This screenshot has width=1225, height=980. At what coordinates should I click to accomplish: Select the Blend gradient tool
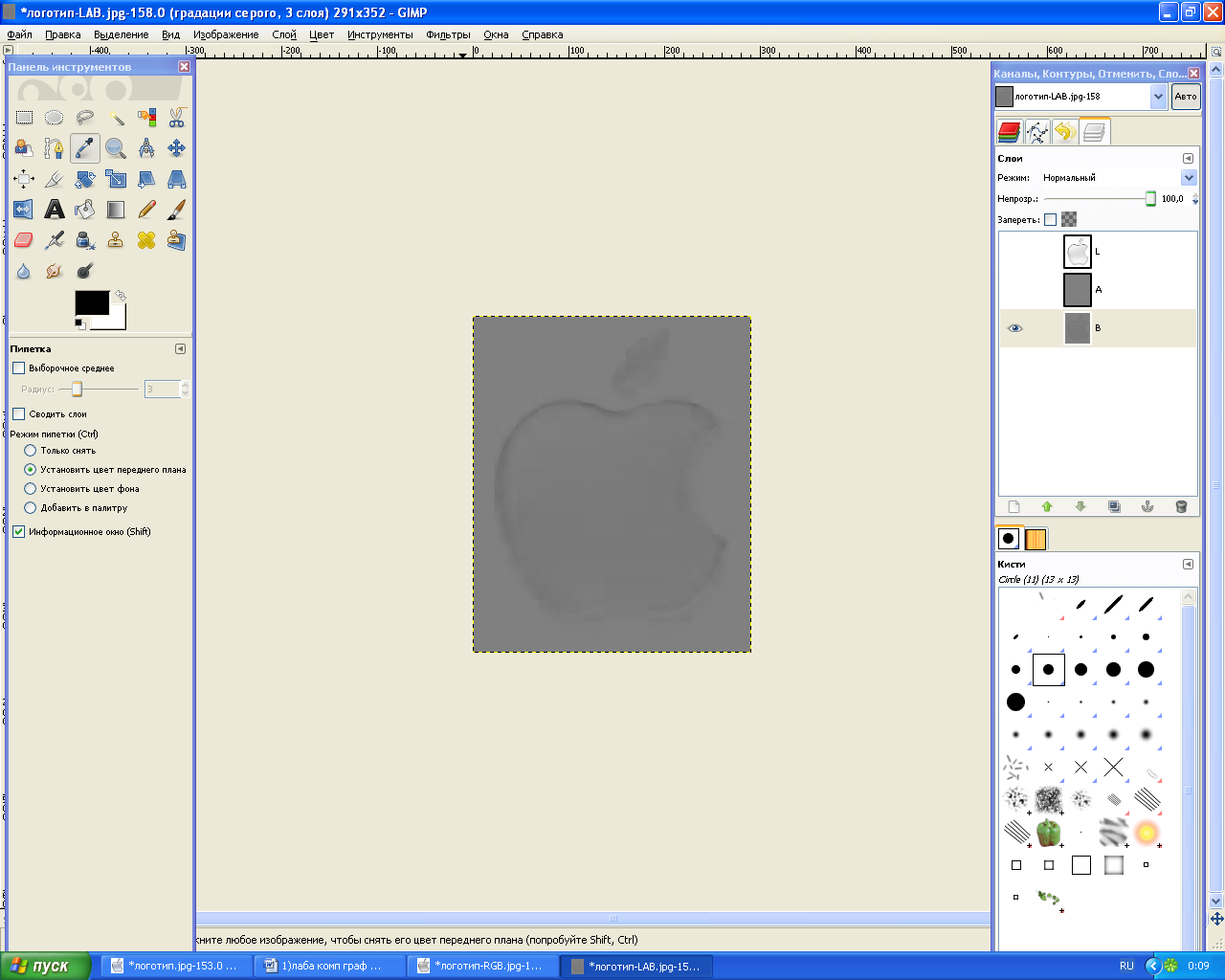click(116, 210)
